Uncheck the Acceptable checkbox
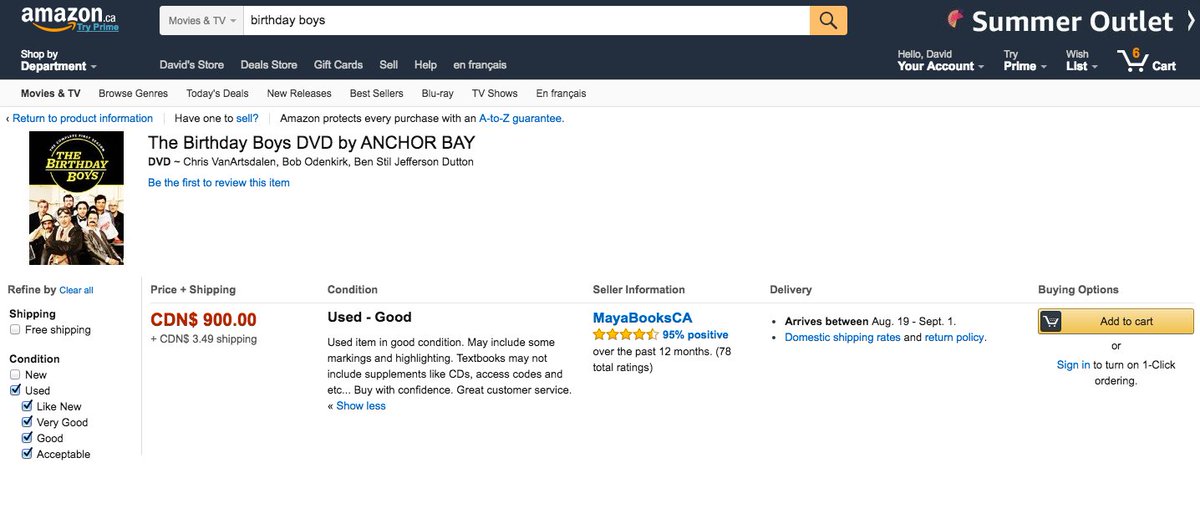This screenshot has width=1200, height=514. click(27, 454)
